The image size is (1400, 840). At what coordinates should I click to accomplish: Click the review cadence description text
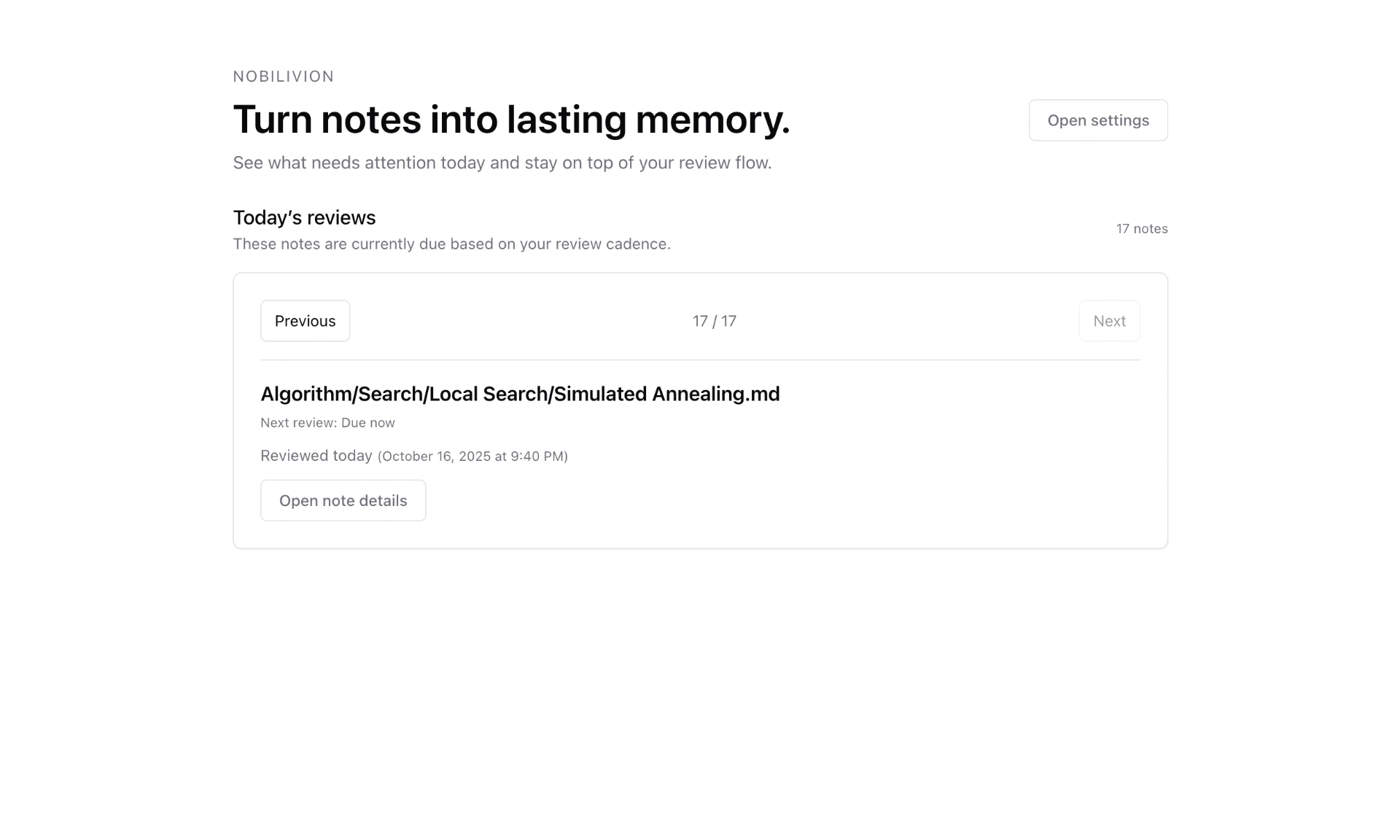[451, 244]
